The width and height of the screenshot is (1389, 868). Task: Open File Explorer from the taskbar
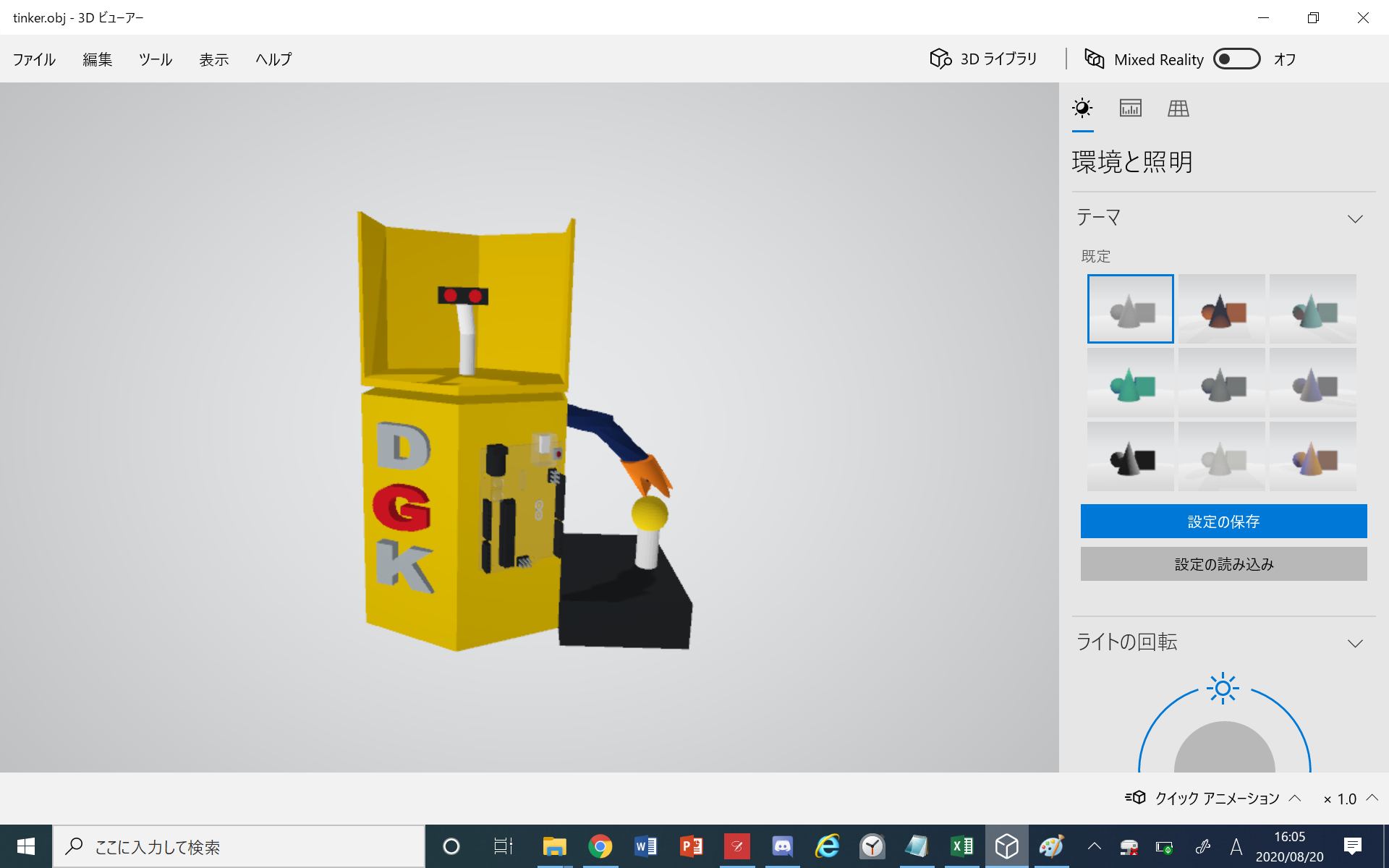pos(554,846)
